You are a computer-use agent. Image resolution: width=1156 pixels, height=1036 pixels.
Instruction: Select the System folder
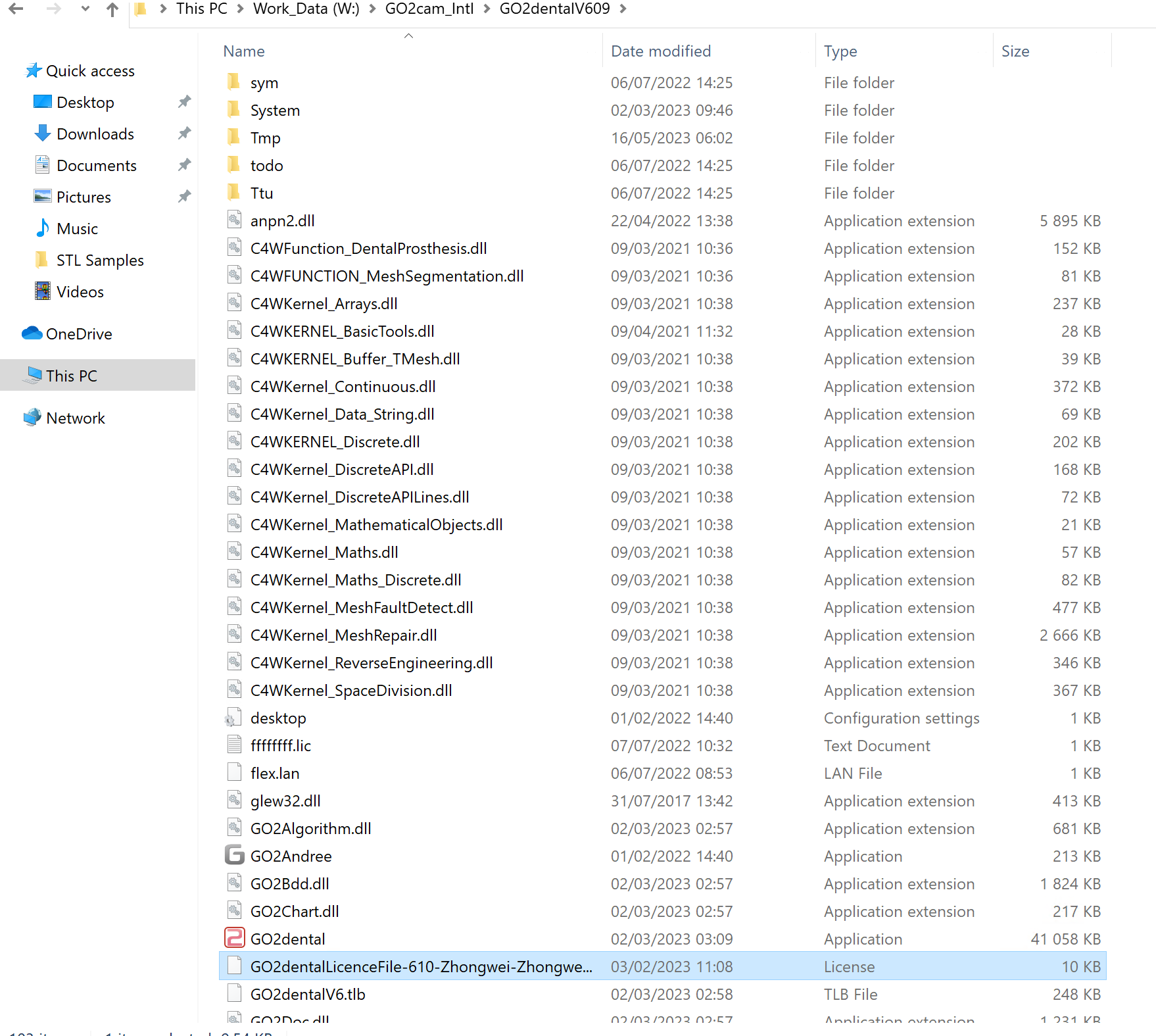pyautogui.click(x=275, y=111)
